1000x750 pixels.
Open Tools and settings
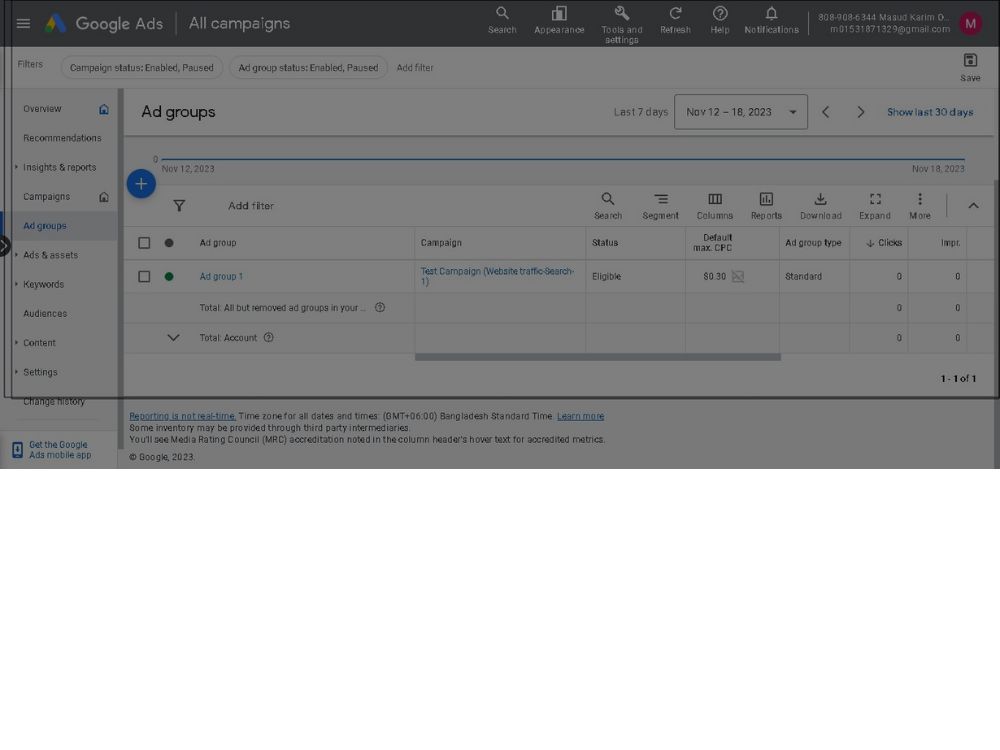(x=622, y=25)
